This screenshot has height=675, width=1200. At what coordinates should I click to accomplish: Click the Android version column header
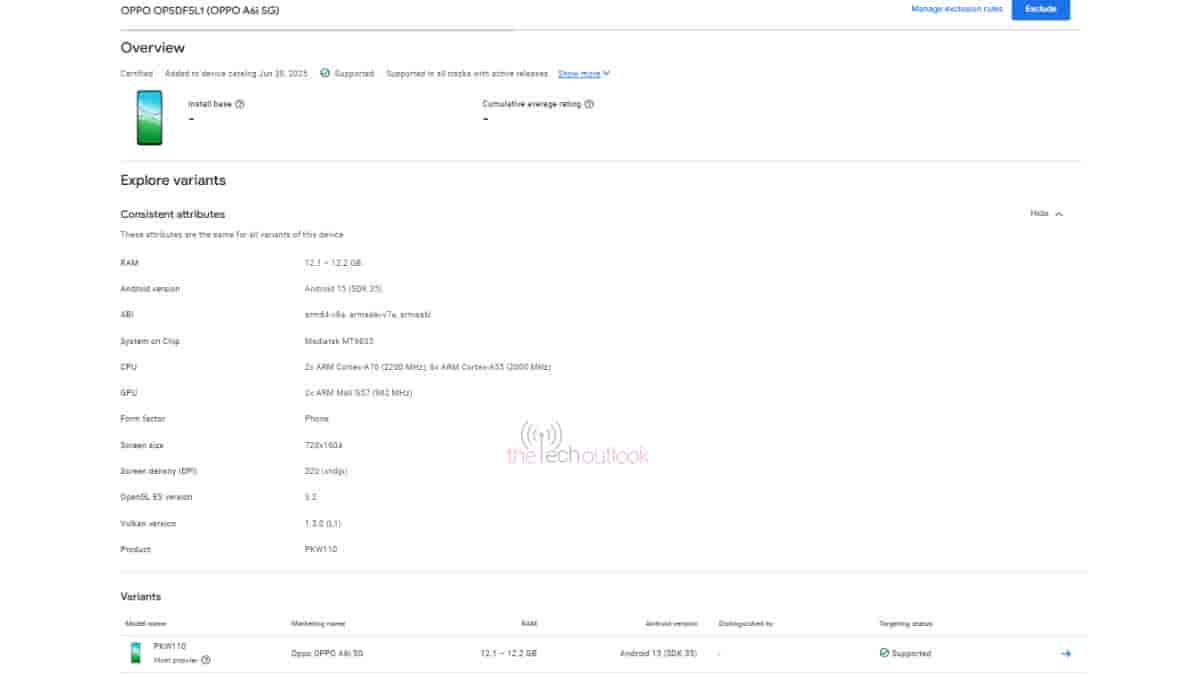pos(671,623)
